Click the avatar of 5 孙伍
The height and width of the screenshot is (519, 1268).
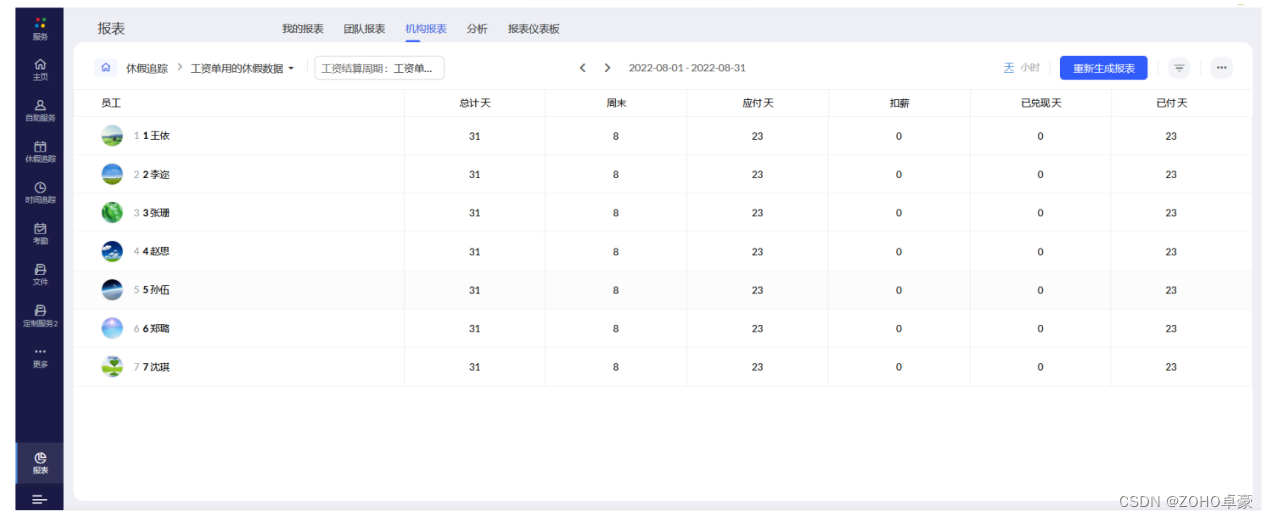tap(112, 290)
